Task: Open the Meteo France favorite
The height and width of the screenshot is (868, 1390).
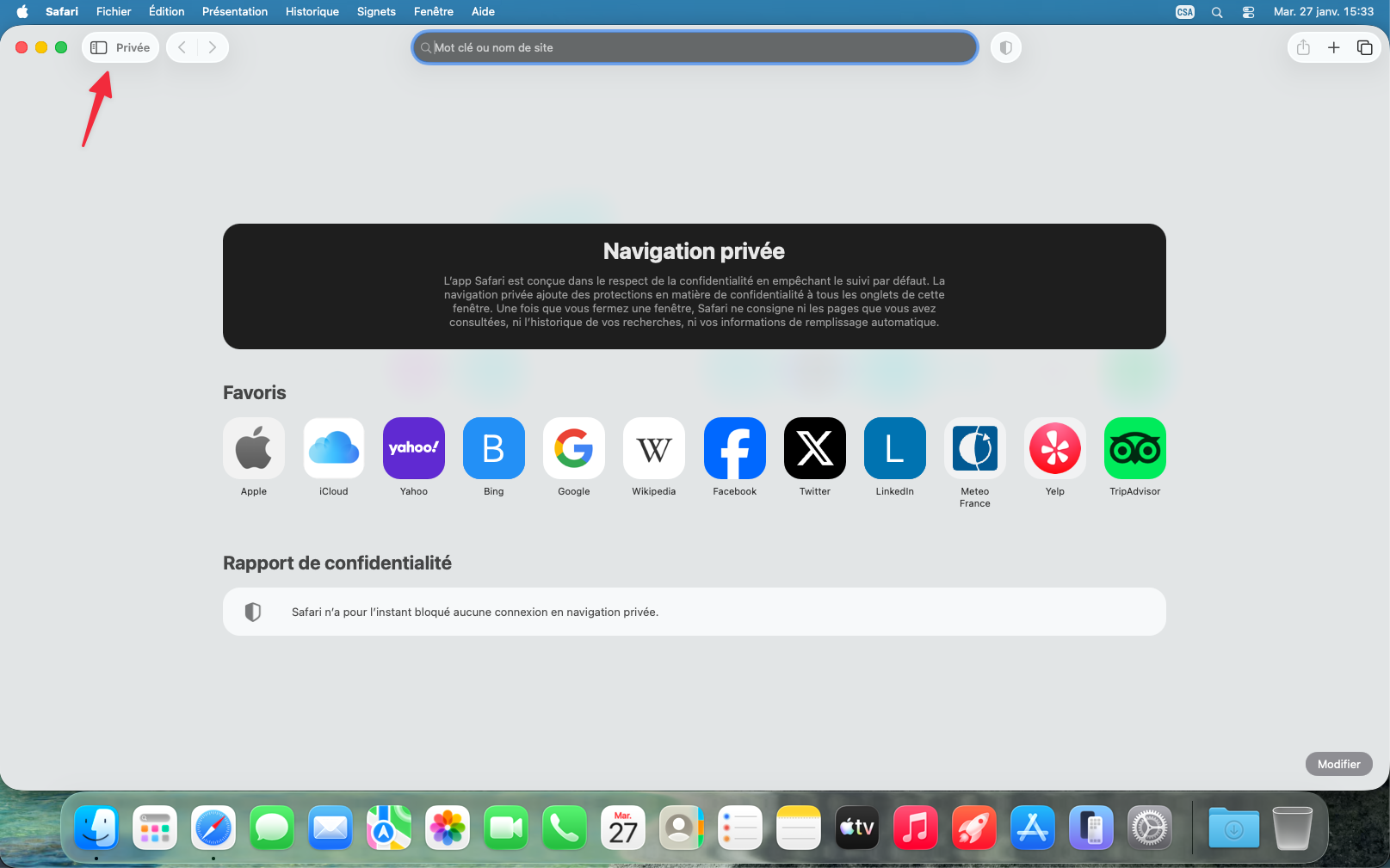Action: coord(974,463)
